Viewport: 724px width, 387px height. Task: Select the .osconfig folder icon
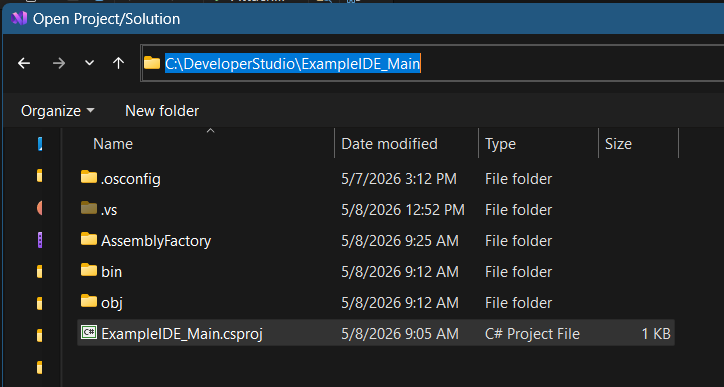(89, 177)
